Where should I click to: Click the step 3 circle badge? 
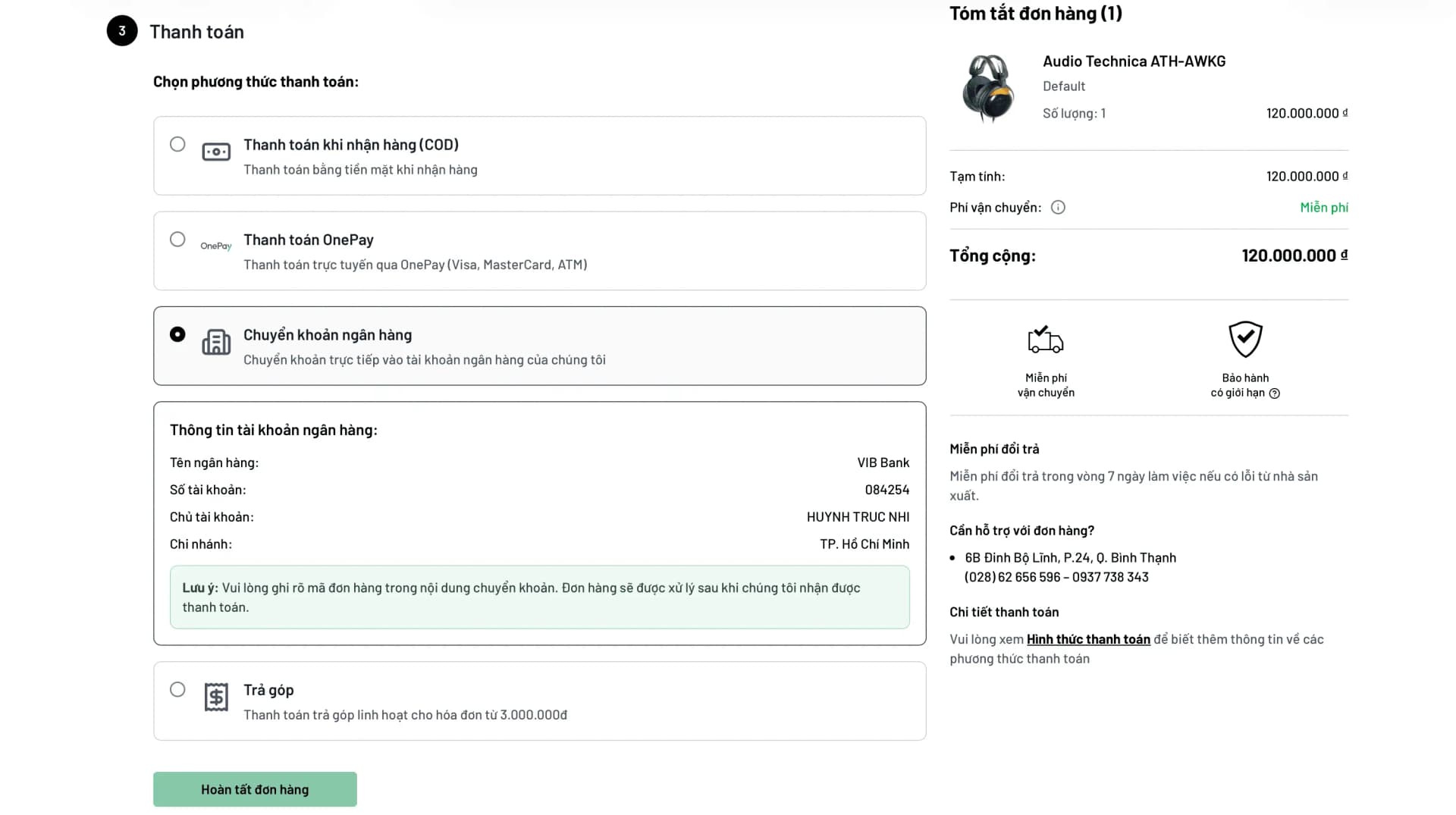pyautogui.click(x=122, y=31)
